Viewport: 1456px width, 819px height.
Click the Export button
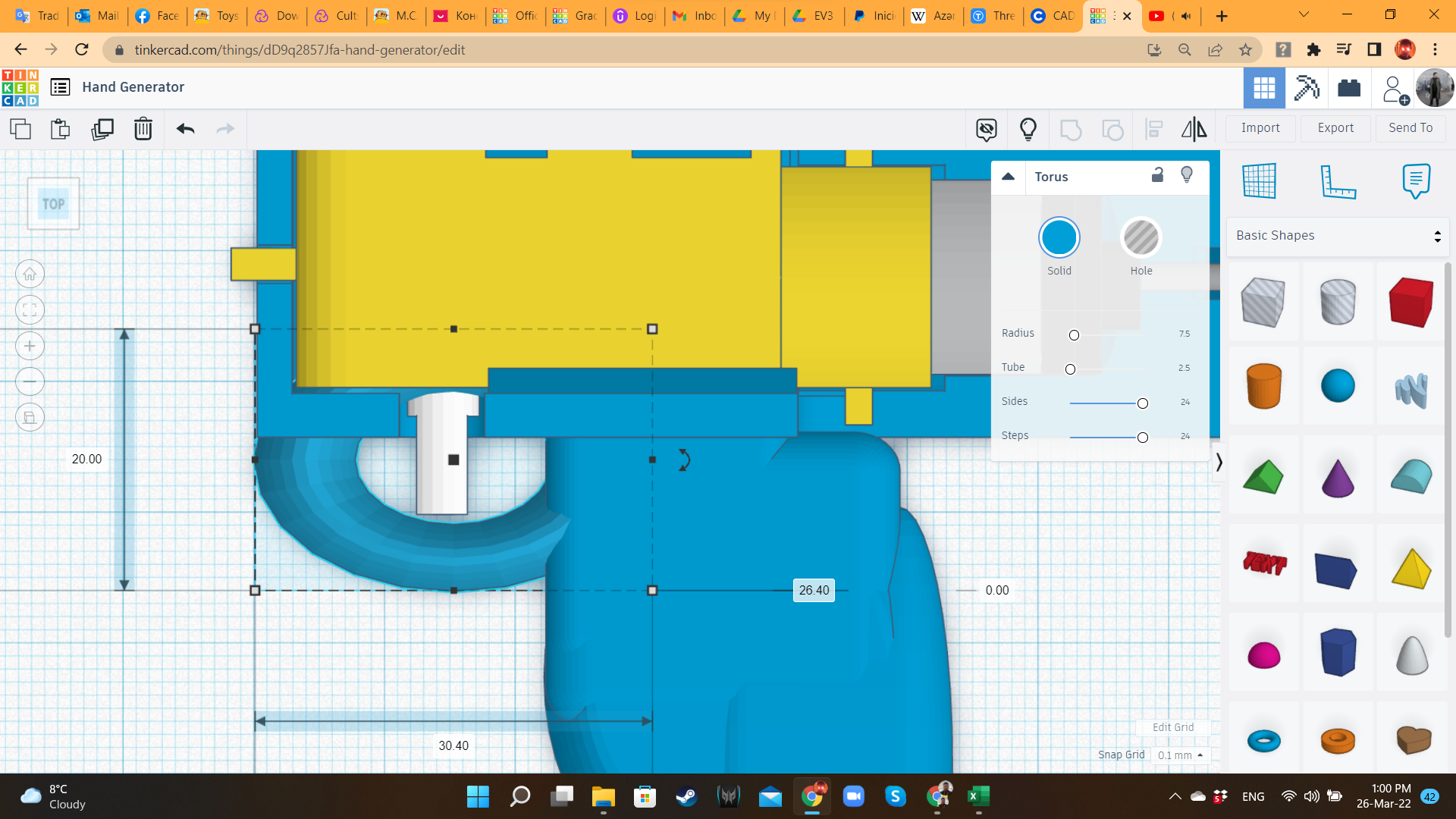click(1335, 128)
